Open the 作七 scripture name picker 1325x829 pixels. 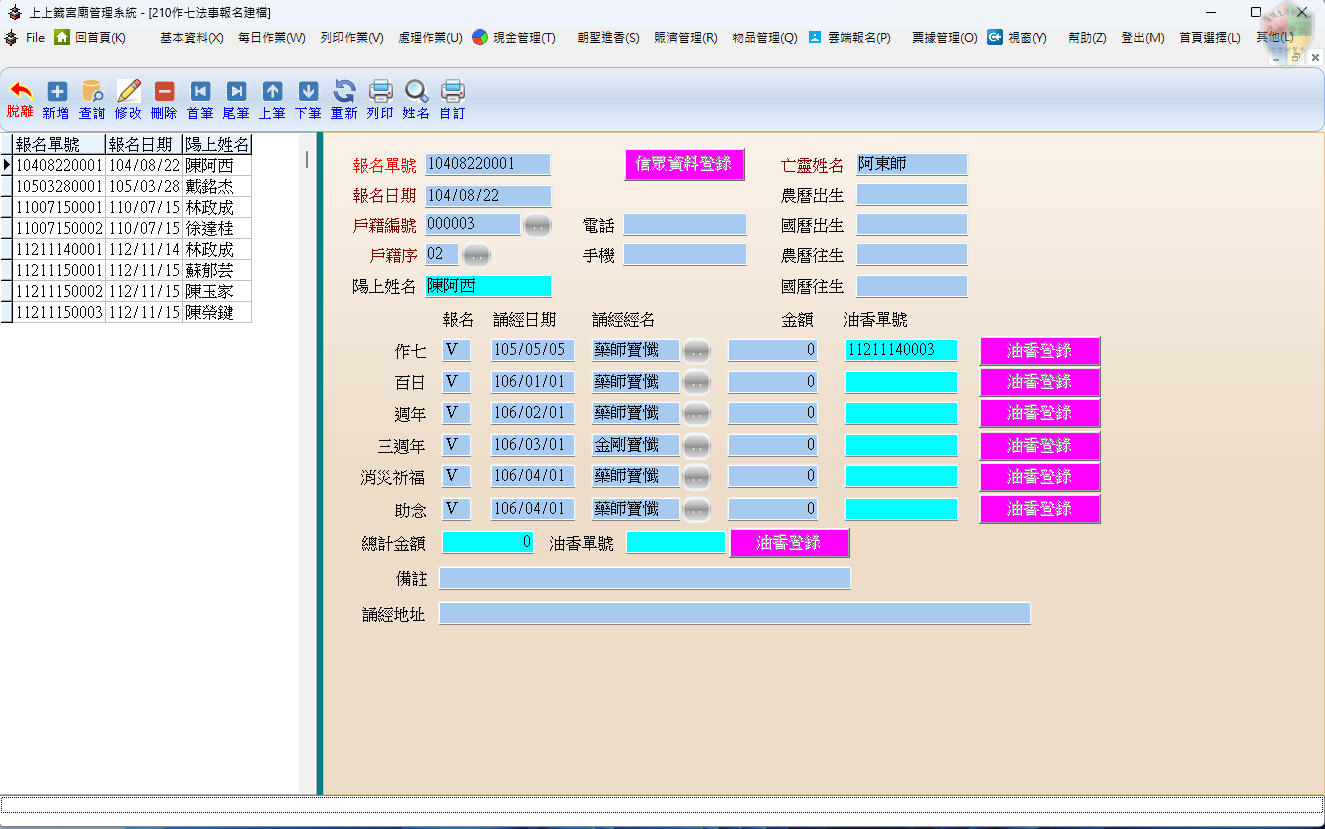(695, 350)
